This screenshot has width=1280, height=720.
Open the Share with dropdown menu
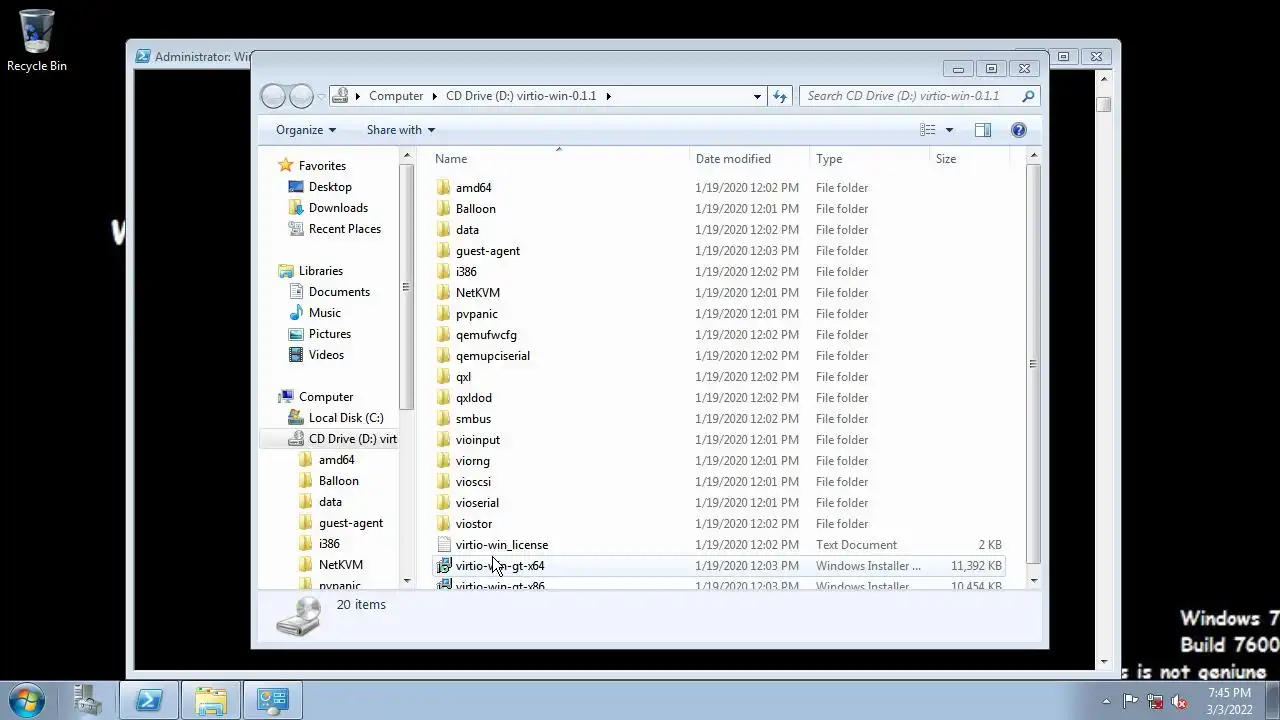[x=401, y=130]
